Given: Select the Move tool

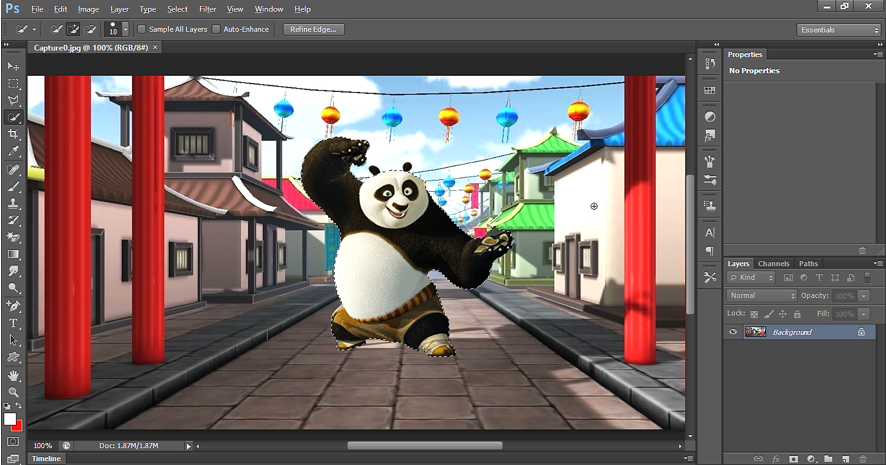Looking at the screenshot, I should pos(13,66).
